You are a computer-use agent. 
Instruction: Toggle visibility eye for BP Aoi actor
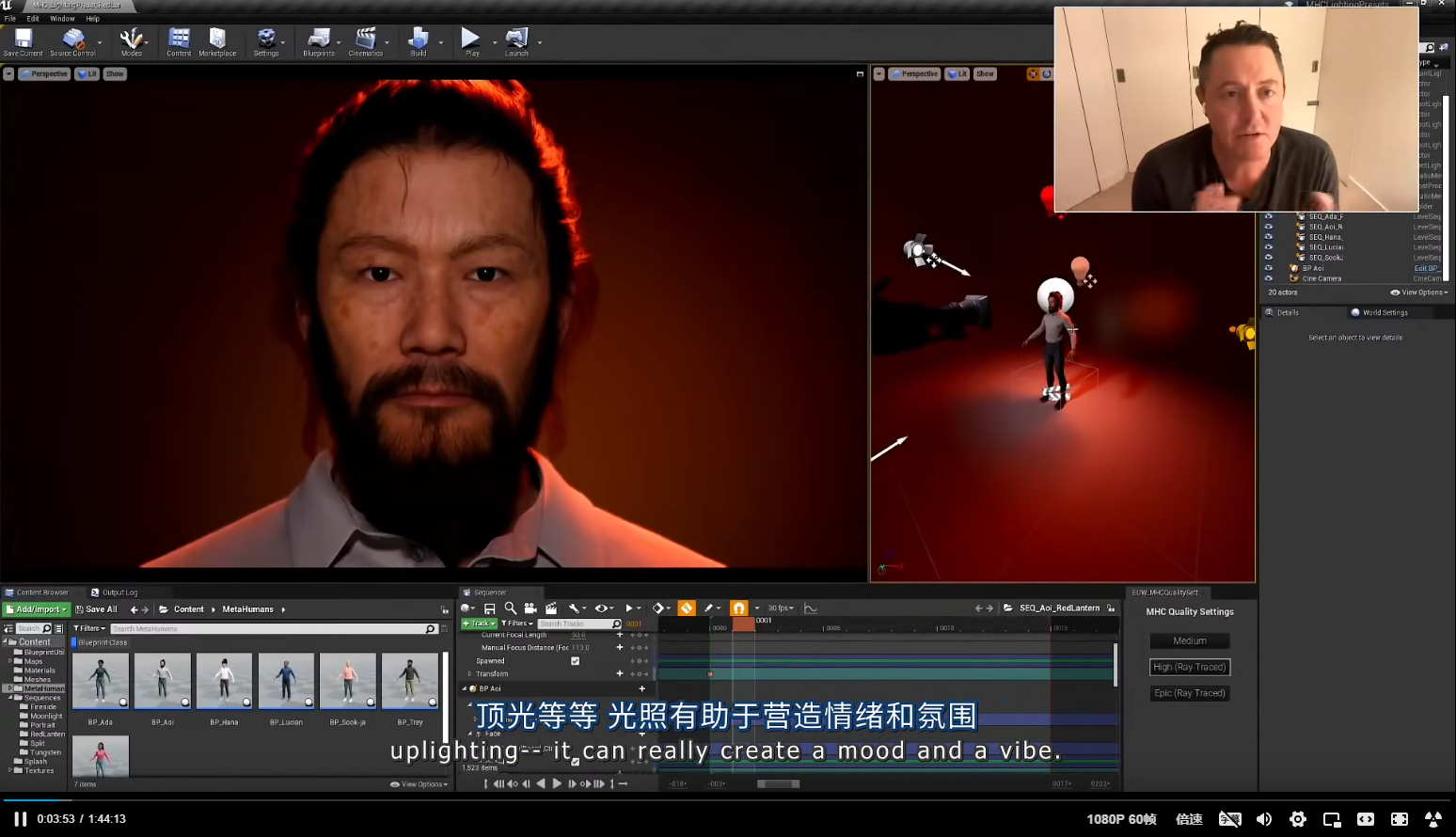click(x=1268, y=268)
